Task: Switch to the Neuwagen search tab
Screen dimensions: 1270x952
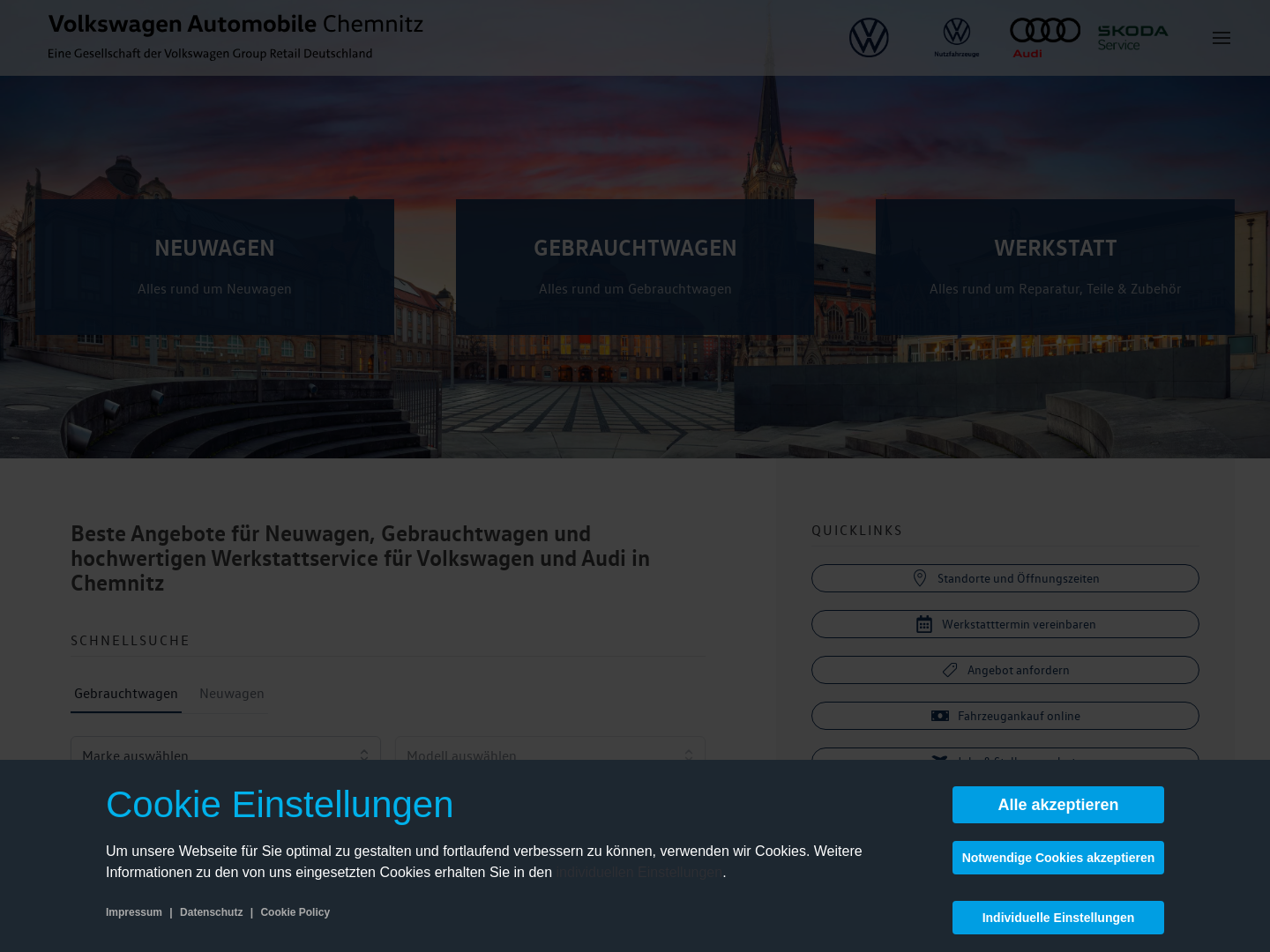Action: [232, 694]
